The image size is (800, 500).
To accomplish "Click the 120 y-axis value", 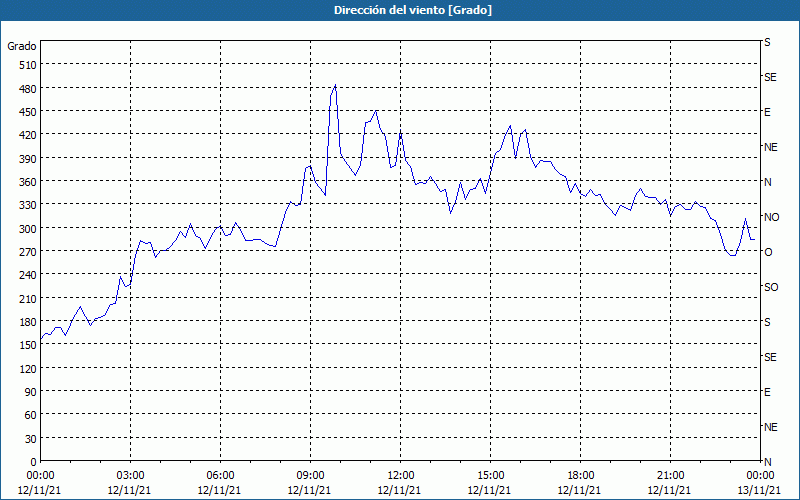I will (28, 369).
